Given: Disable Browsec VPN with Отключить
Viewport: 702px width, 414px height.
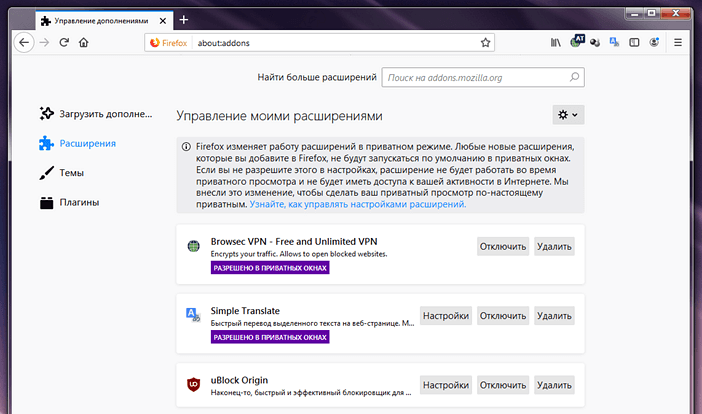Looking at the screenshot, I should (x=503, y=247).
